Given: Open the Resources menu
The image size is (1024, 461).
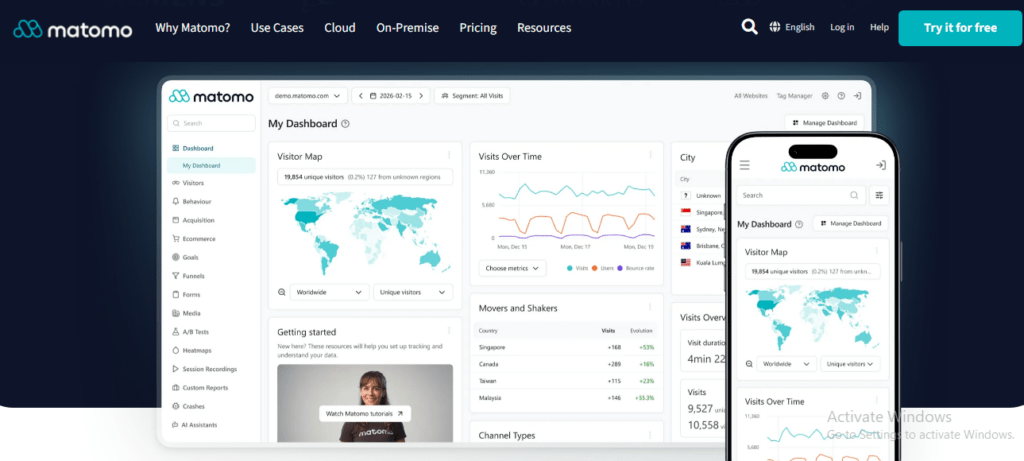Looking at the screenshot, I should [544, 28].
